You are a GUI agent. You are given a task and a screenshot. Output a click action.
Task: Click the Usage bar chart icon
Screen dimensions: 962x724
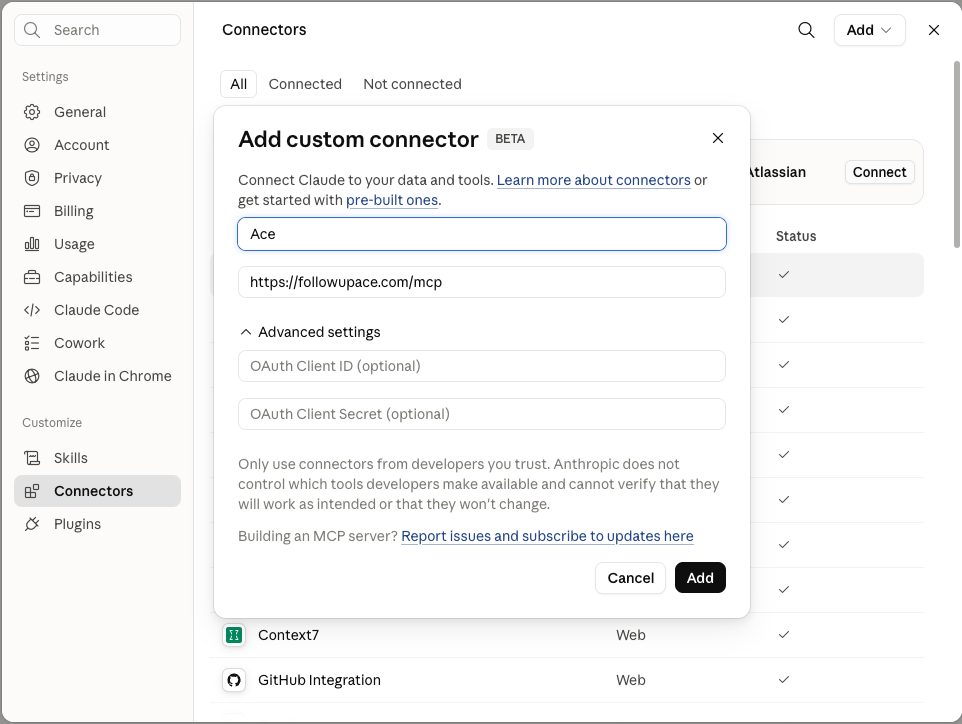click(x=32, y=244)
